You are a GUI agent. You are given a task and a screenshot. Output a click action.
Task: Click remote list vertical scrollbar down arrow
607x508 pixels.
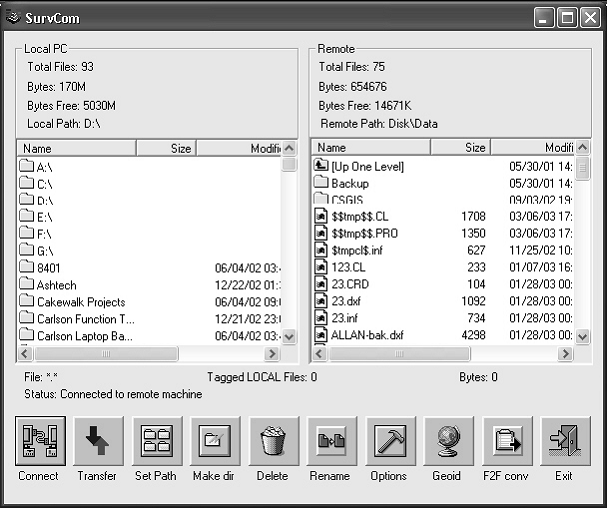583,337
